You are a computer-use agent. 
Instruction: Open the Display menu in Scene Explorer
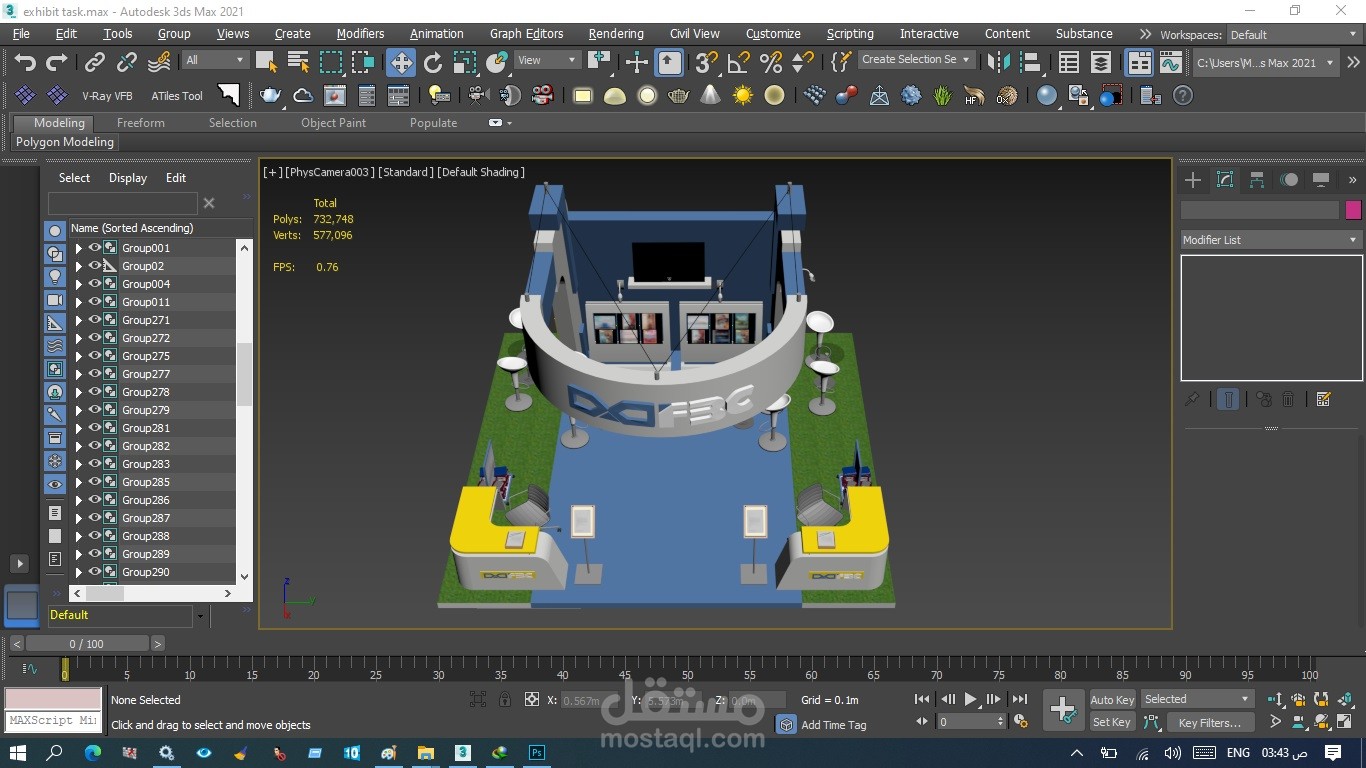pyautogui.click(x=128, y=178)
